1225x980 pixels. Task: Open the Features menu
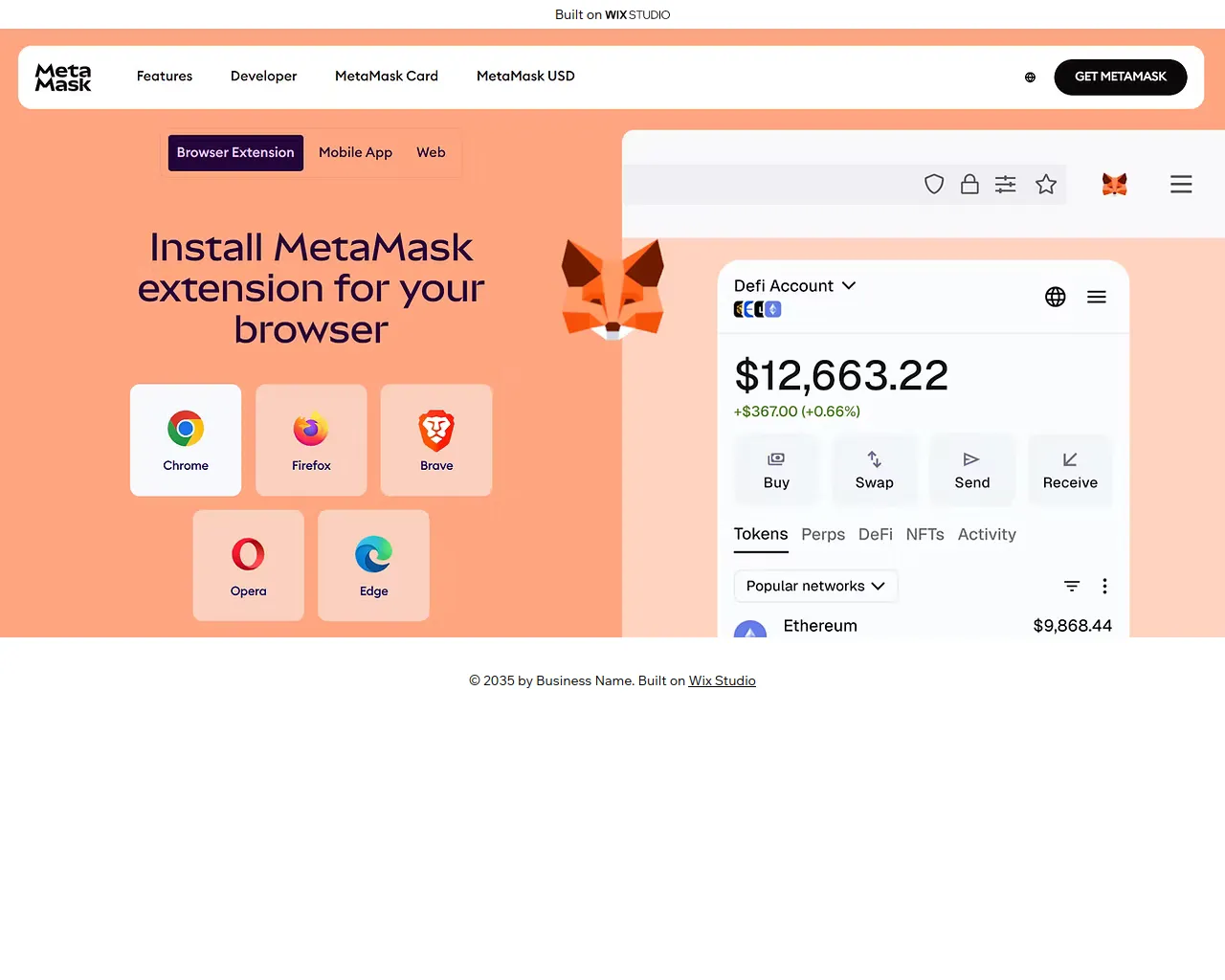pyautogui.click(x=165, y=77)
